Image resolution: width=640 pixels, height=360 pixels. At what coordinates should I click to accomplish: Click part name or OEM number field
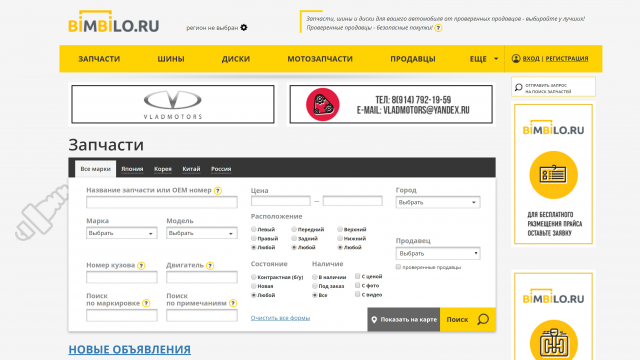(x=162, y=202)
